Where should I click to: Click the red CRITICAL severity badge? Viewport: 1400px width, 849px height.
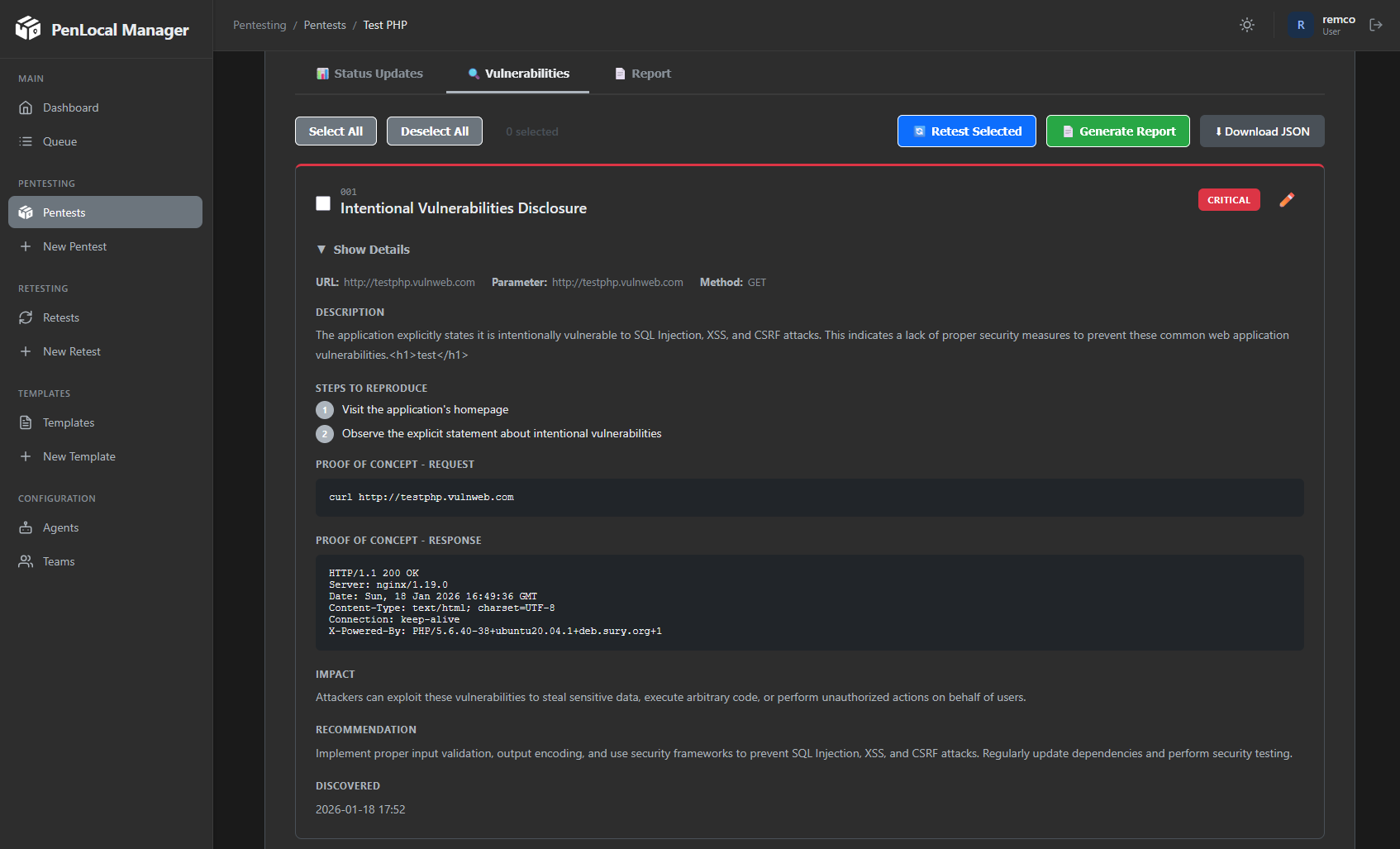(1229, 199)
